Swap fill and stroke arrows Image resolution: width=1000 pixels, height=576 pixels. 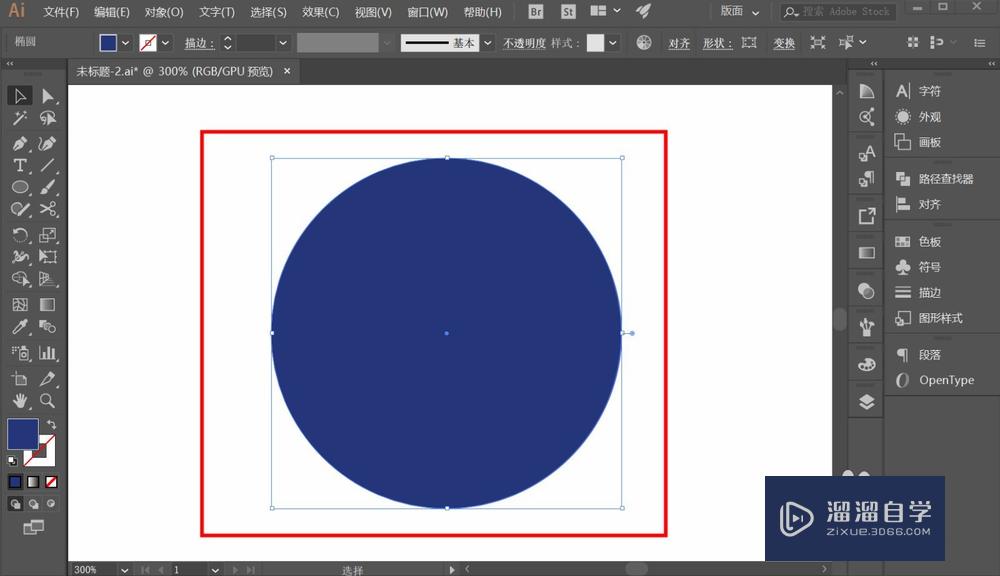51,424
